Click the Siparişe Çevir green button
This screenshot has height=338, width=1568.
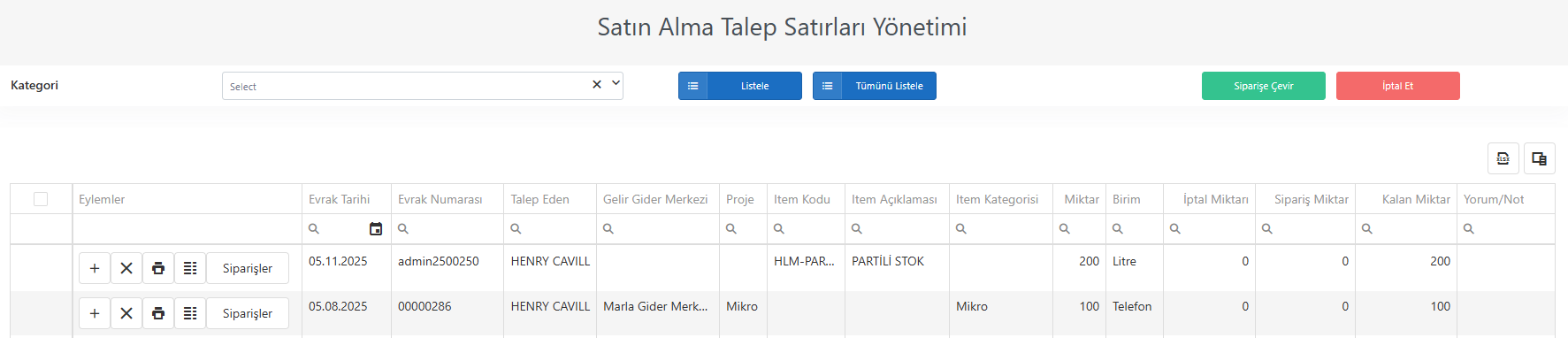[1264, 86]
